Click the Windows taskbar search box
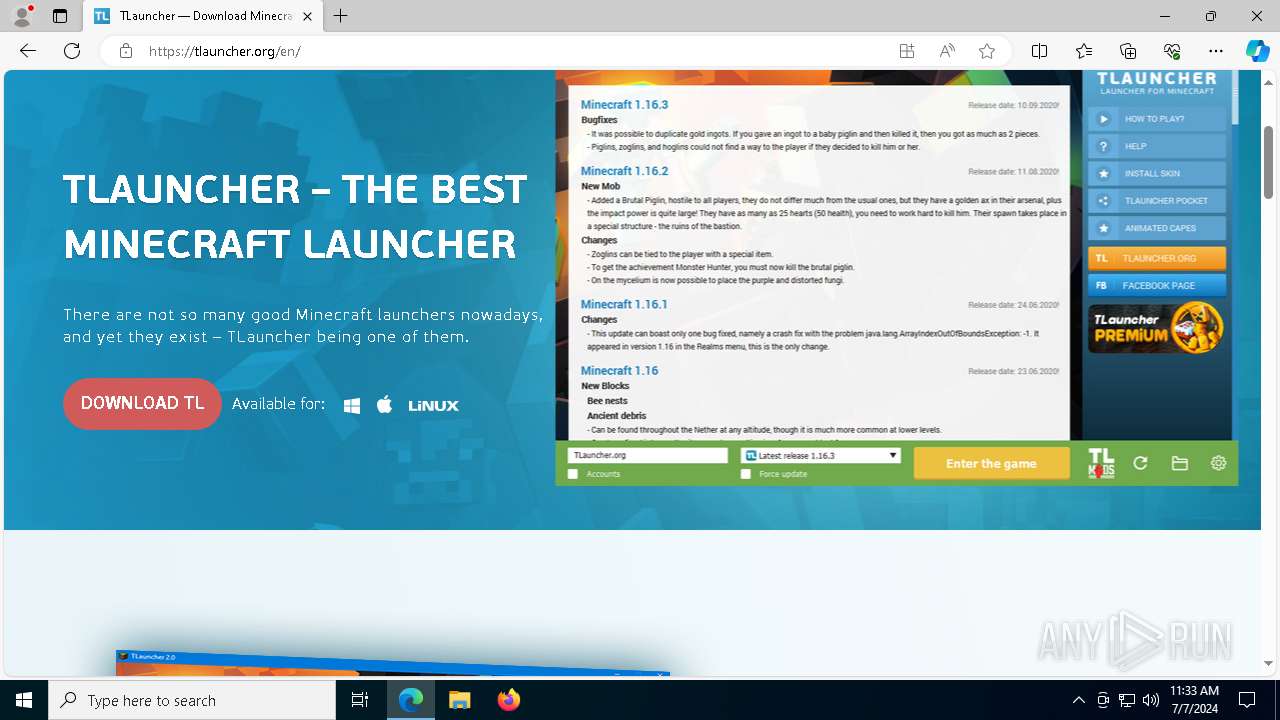The width and height of the screenshot is (1280, 720). (192, 700)
